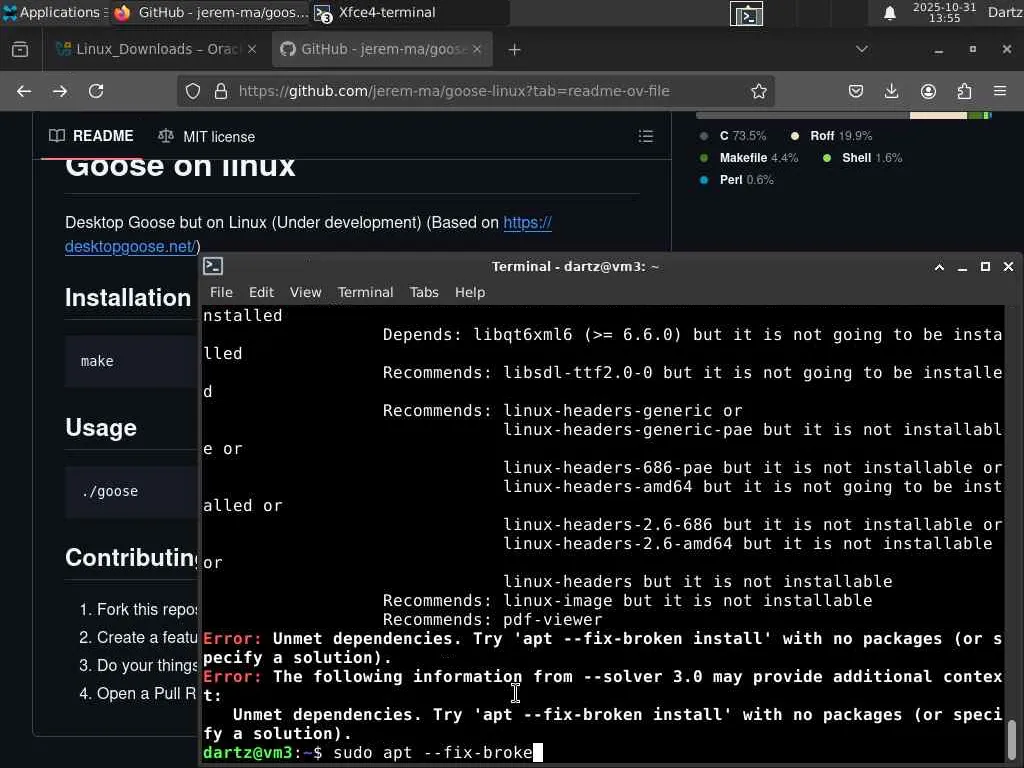Open Terminal Help menu
Viewport: 1024px width, 768px height.
click(470, 292)
